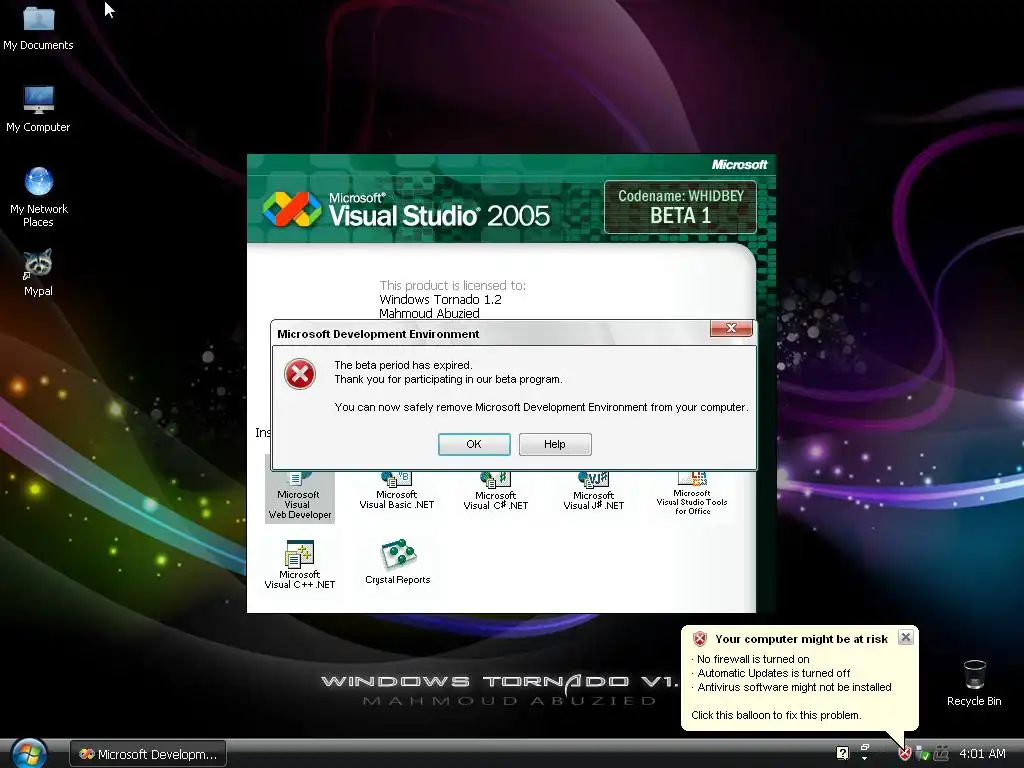
Task: Click the Windows Start orb
Action: tap(29, 753)
